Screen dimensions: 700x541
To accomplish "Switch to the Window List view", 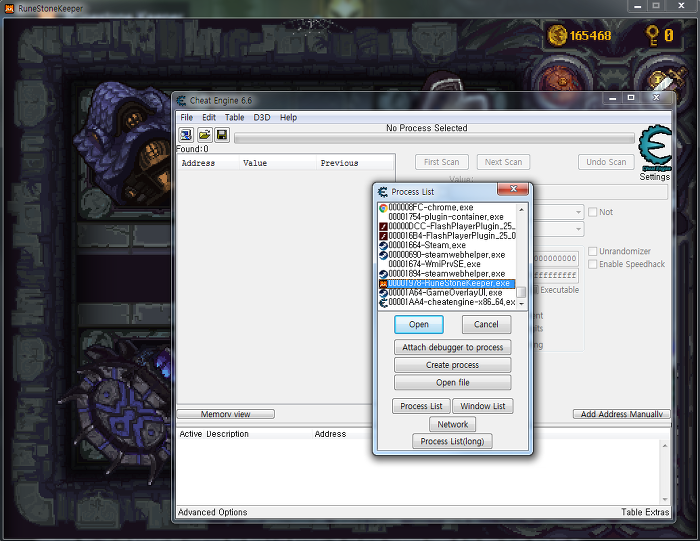I will (483, 406).
